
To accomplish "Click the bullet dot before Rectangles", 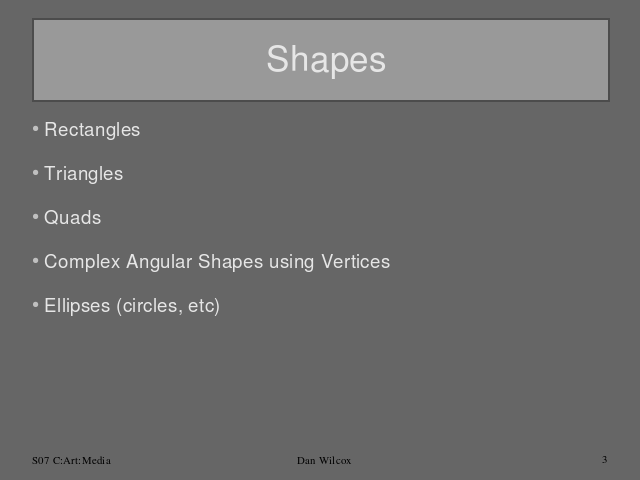I will point(36,129).
